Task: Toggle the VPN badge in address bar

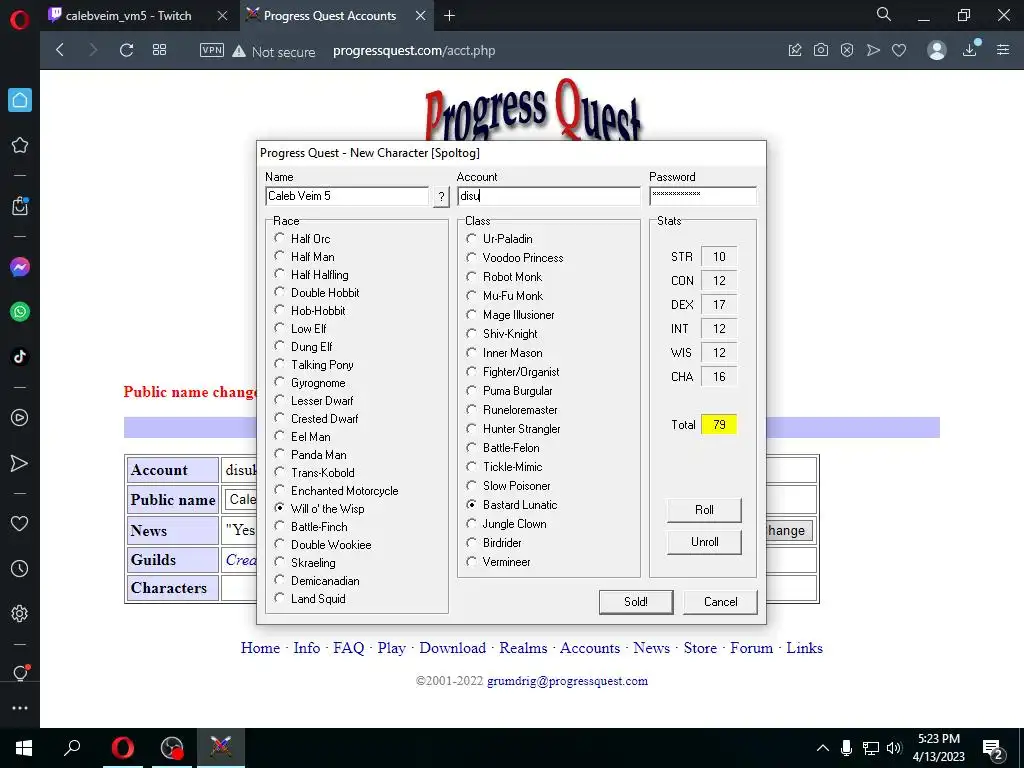Action: (x=212, y=50)
